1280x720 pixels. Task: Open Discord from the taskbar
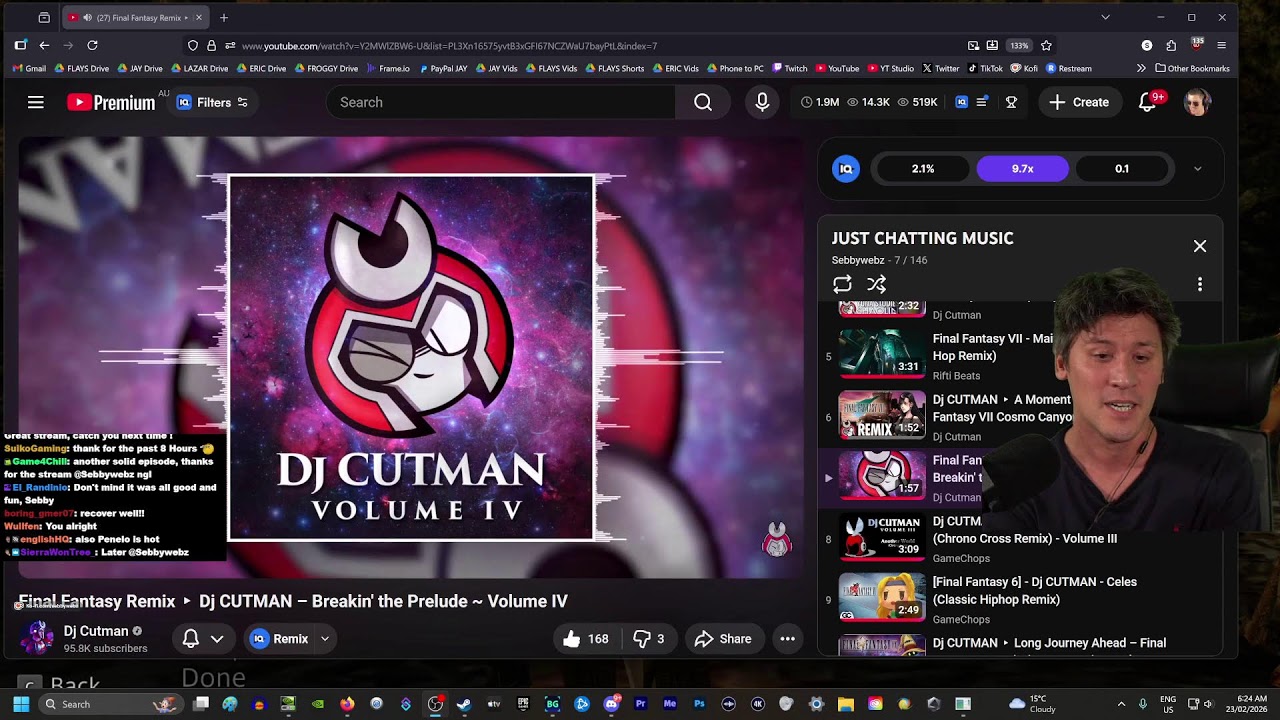click(611, 704)
